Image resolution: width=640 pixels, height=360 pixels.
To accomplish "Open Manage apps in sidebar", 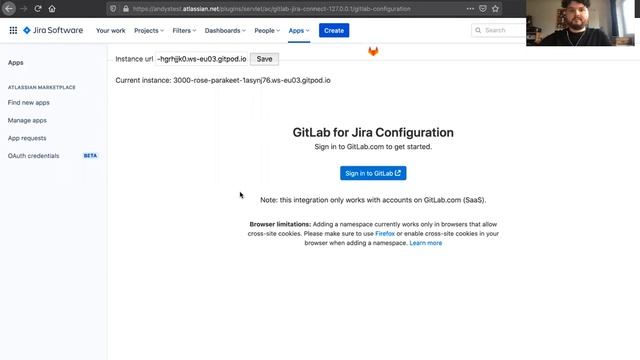I will [x=27, y=120].
